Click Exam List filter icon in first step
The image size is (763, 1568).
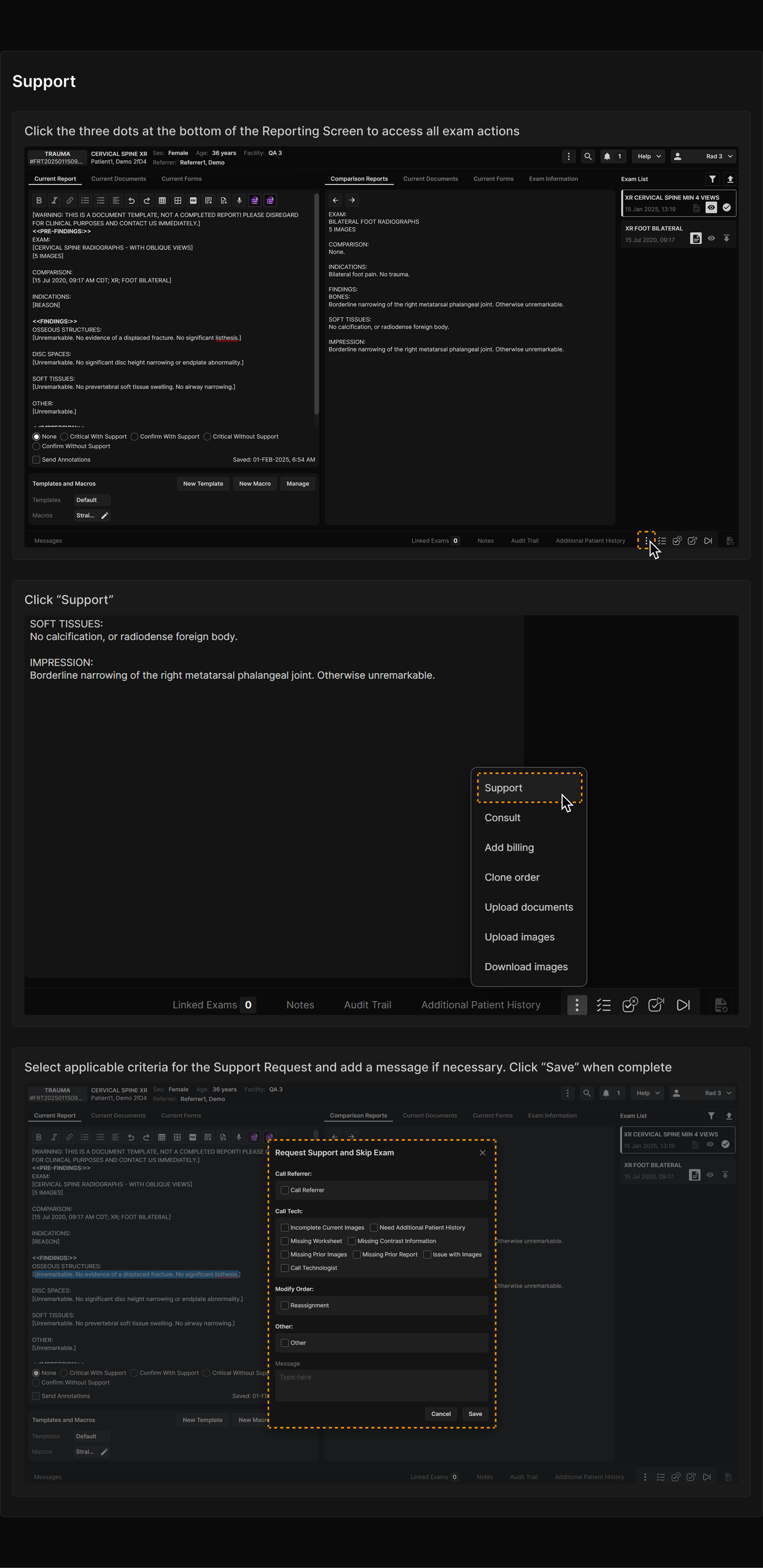[712, 179]
